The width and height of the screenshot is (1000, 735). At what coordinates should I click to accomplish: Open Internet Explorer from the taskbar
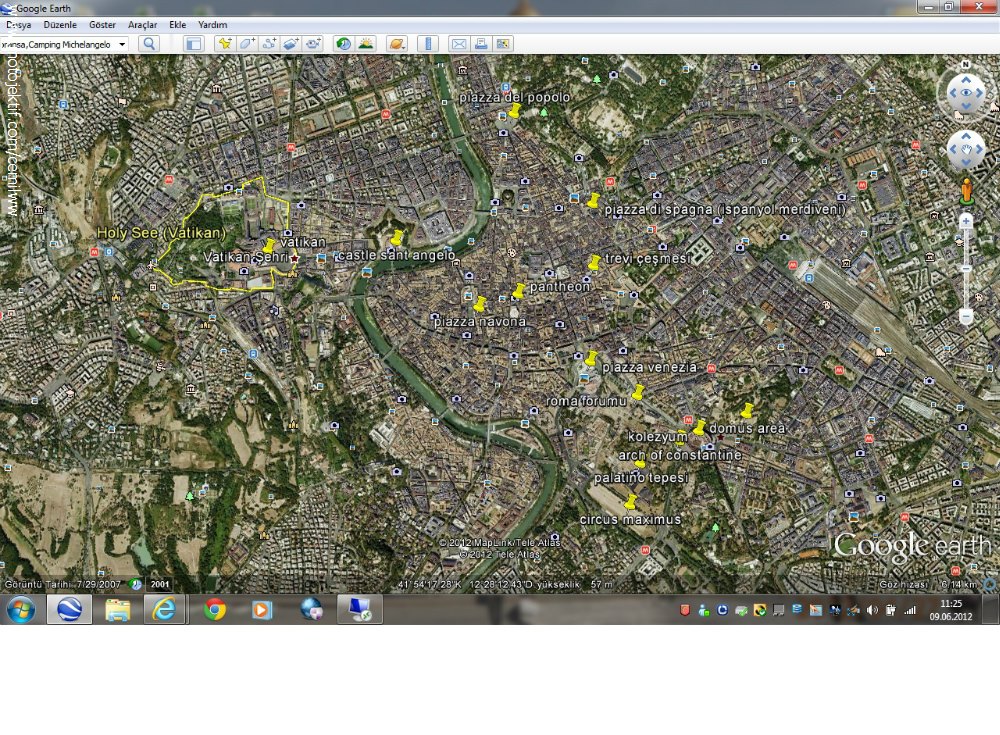[164, 610]
